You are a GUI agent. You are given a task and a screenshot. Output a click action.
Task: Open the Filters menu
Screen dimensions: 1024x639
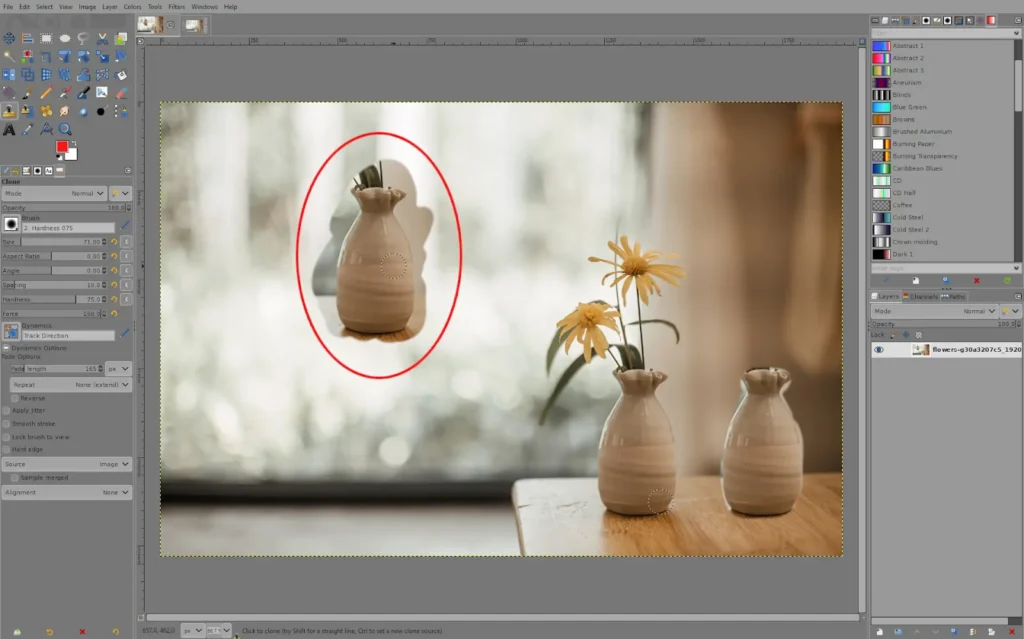coord(176,7)
